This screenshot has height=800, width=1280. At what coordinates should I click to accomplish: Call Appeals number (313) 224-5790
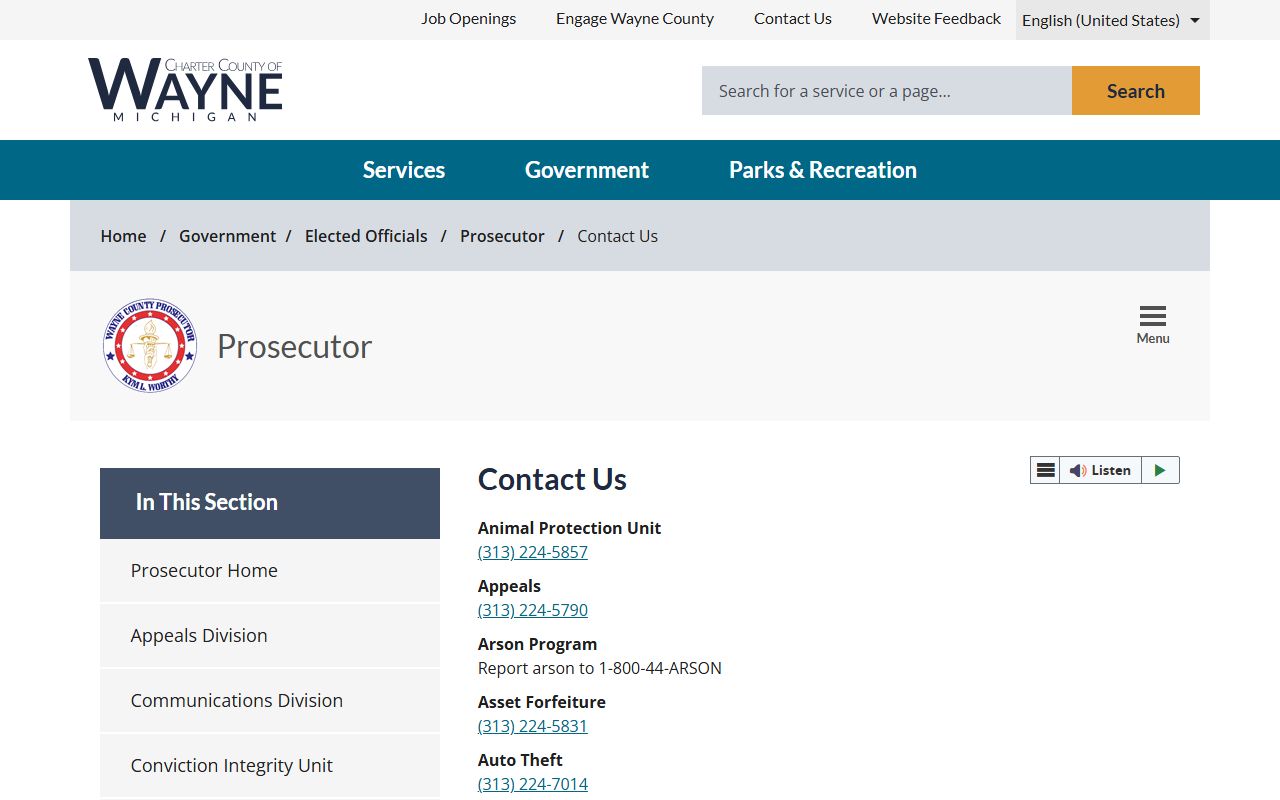(533, 610)
